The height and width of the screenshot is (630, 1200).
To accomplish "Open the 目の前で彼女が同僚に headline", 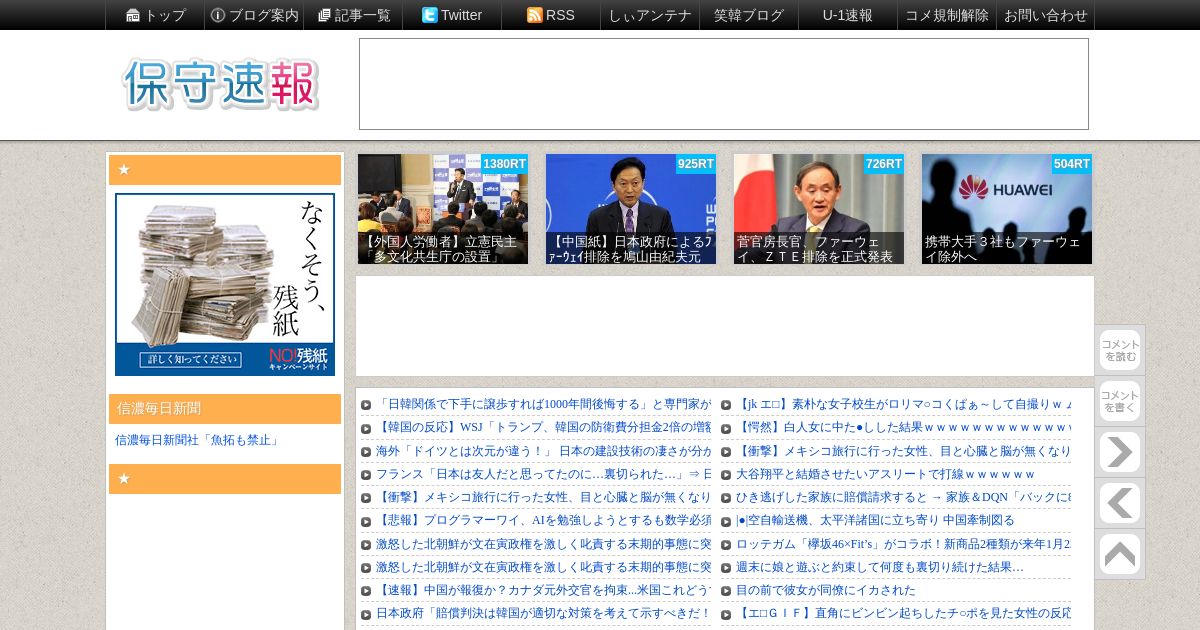I will click(x=826, y=590).
